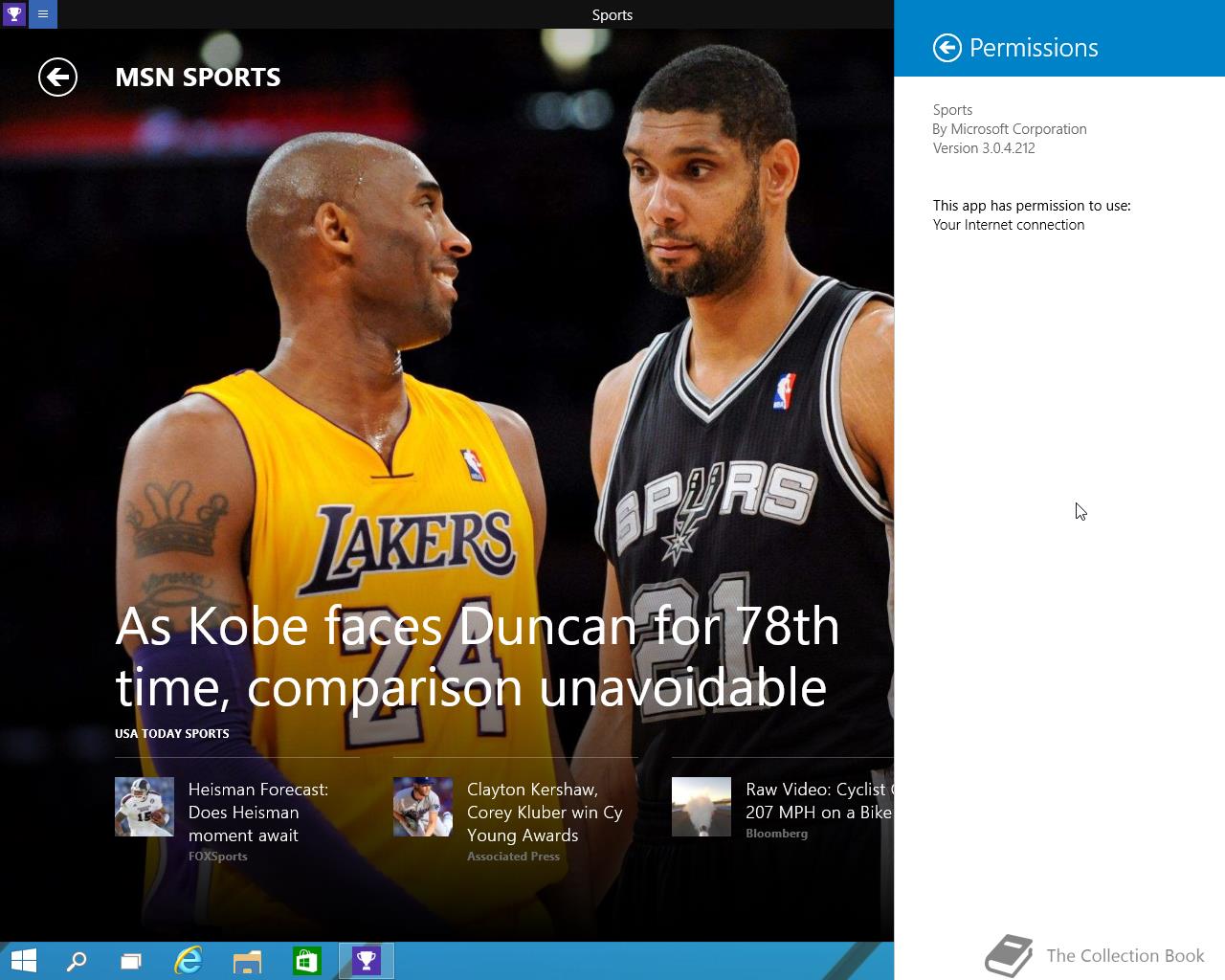Click the Permissions panel title
The height and width of the screenshot is (980, 1225).
pyautogui.click(x=1034, y=48)
